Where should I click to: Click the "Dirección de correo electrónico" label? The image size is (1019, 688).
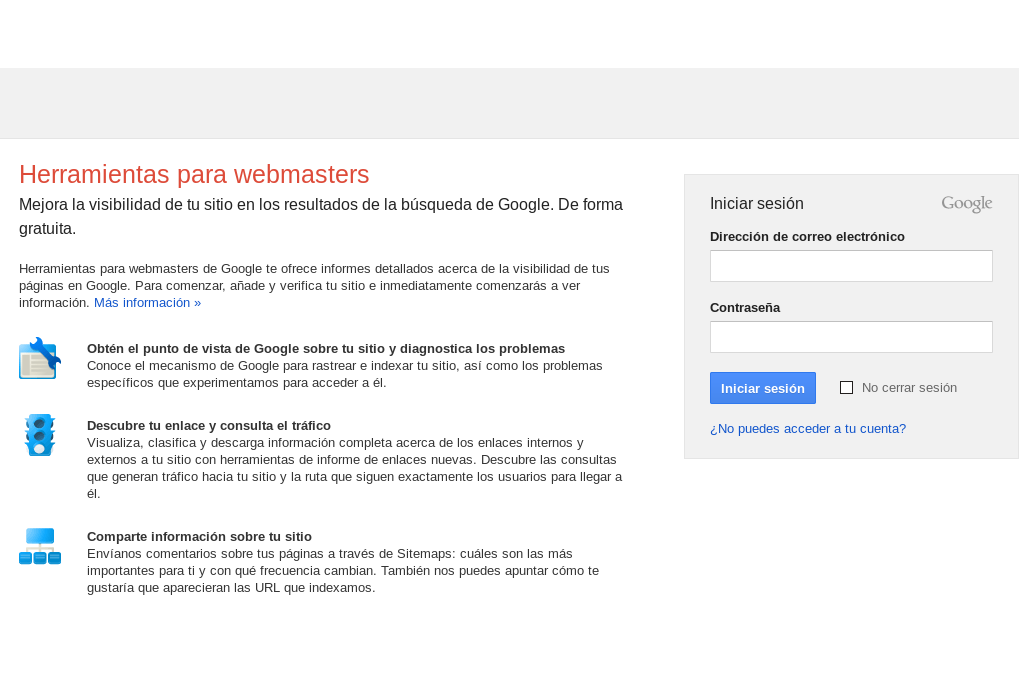(807, 237)
